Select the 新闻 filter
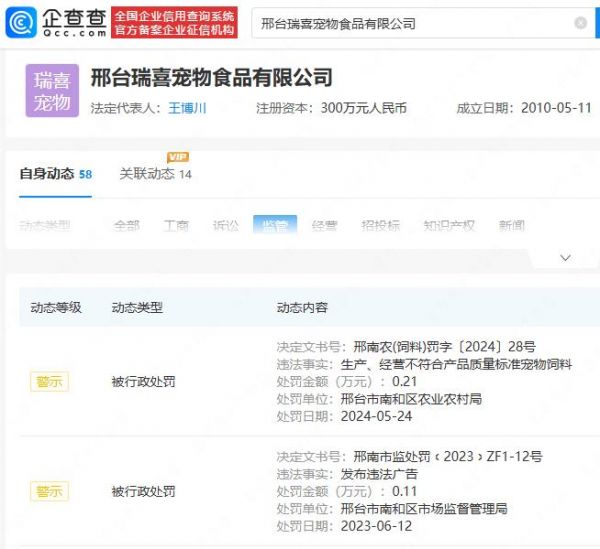The image size is (600, 549). (512, 225)
